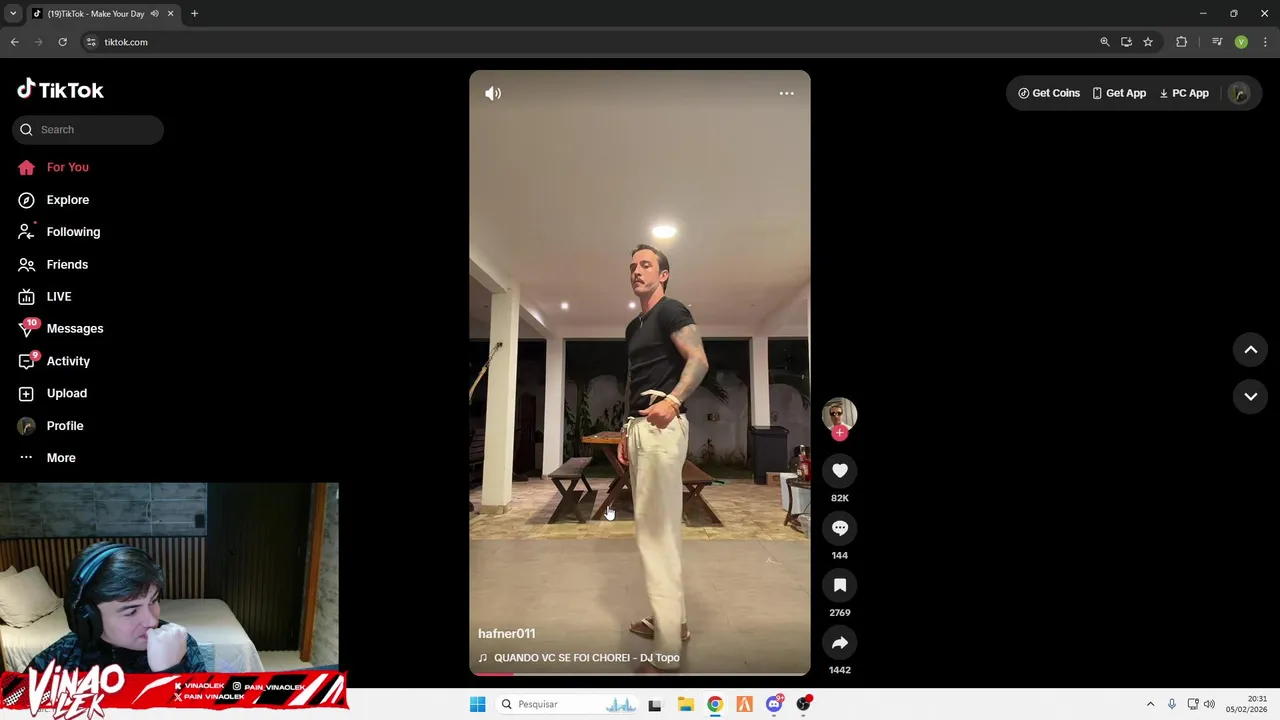
Task: Follow hafner011 with the red plus badge
Action: [x=840, y=433]
